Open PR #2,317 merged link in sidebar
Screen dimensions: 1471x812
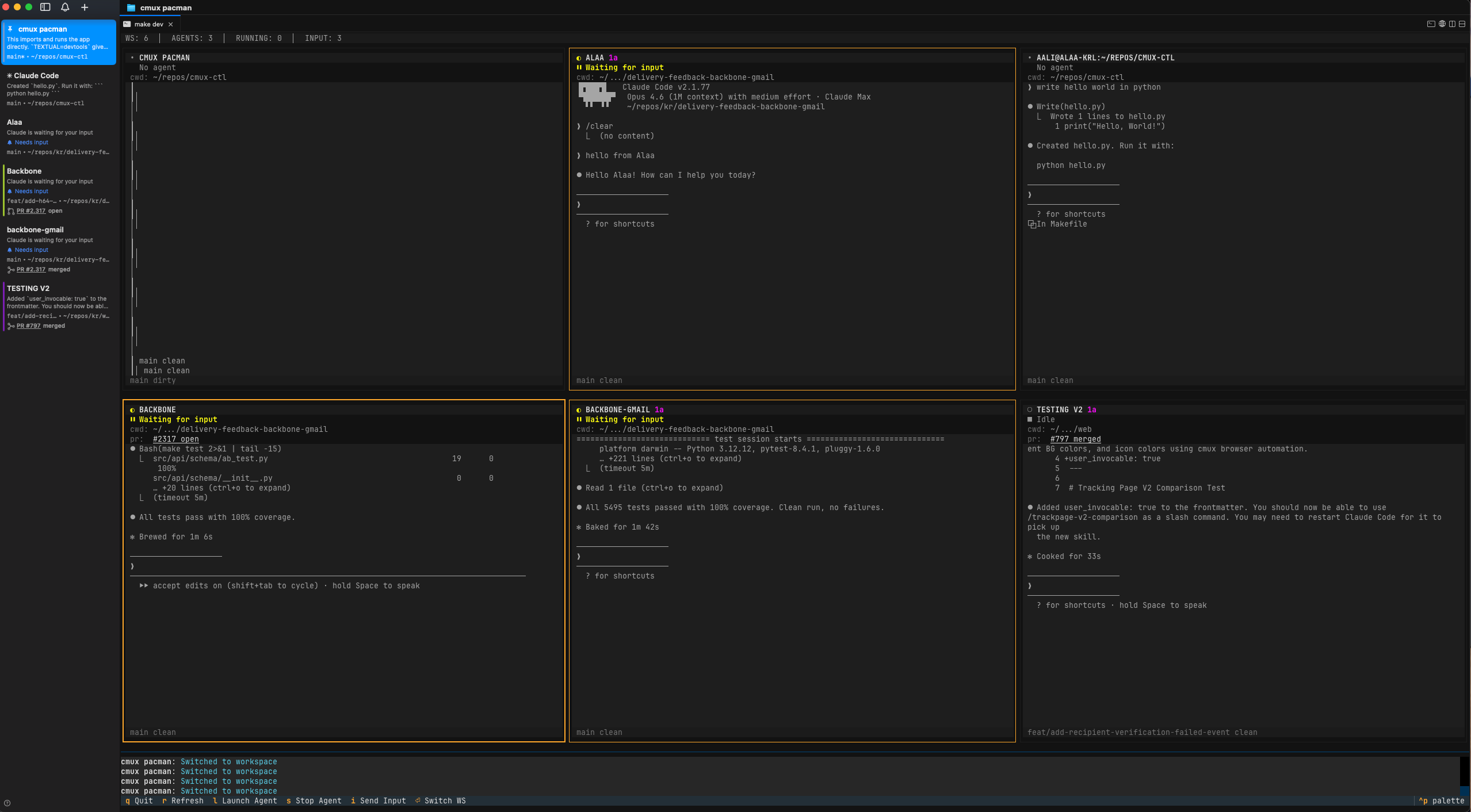tap(31, 270)
